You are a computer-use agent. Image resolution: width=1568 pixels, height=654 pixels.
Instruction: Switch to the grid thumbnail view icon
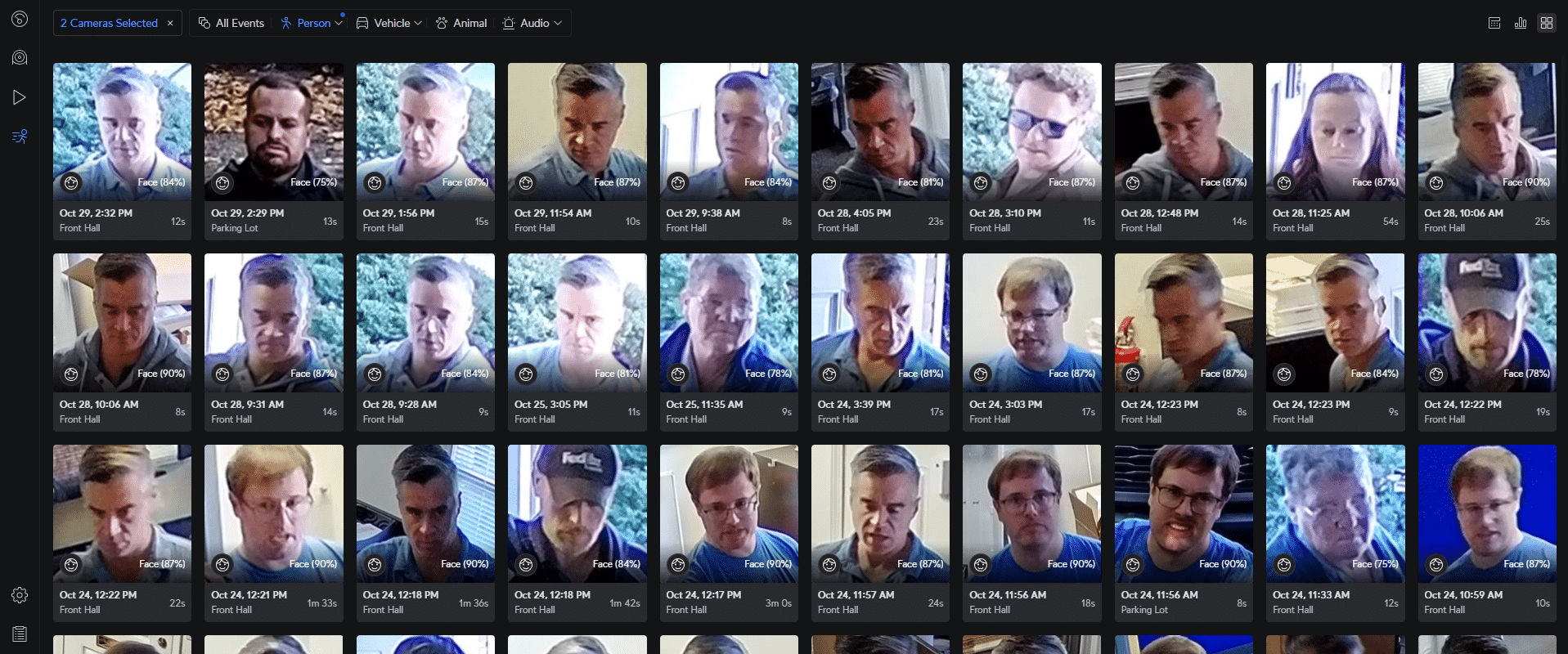pyautogui.click(x=1547, y=23)
